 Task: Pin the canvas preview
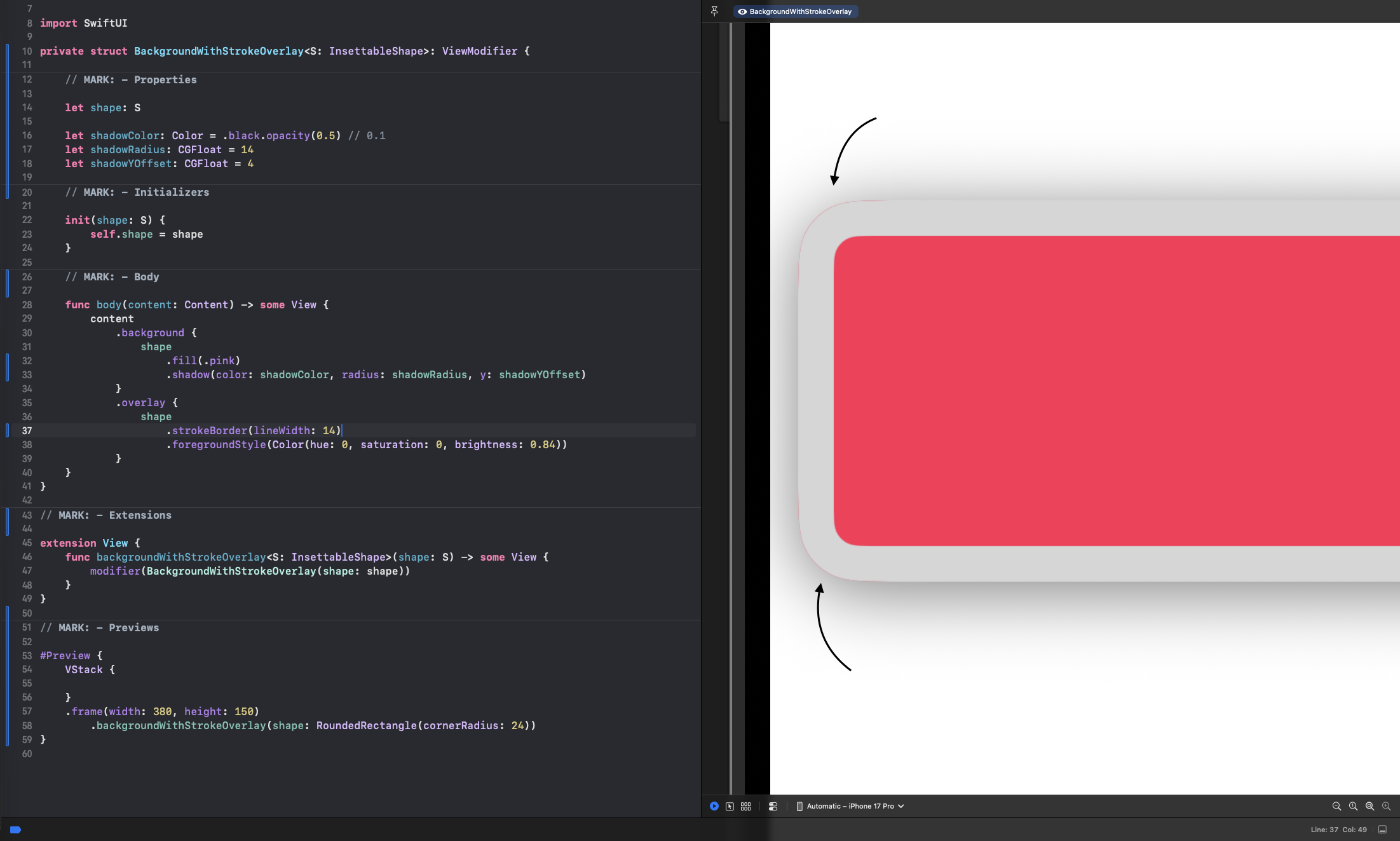pyautogui.click(x=714, y=11)
